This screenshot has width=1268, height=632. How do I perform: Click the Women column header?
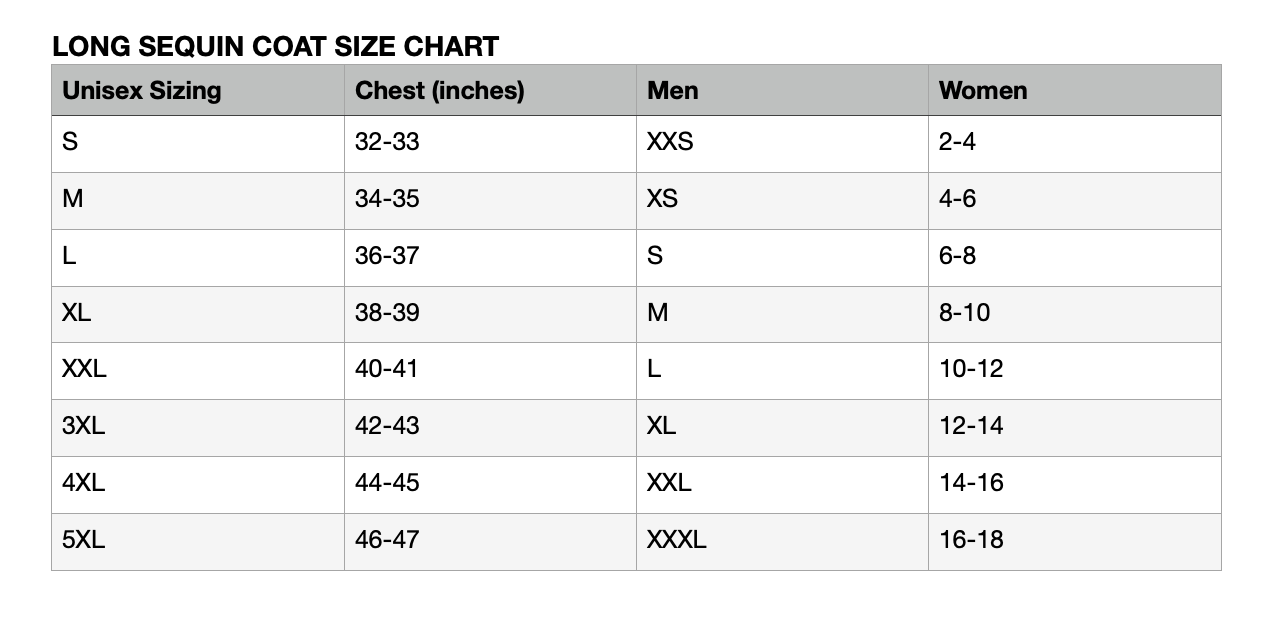pyautogui.click(x=982, y=90)
